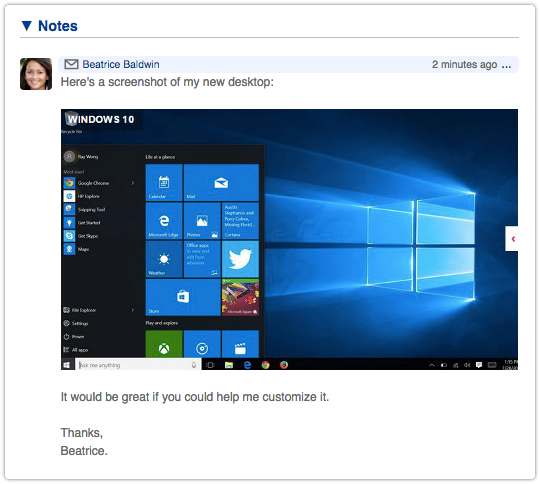The width and height of the screenshot is (540, 484).
Task: Click Maps in the Start menu list
Action: coord(76,249)
